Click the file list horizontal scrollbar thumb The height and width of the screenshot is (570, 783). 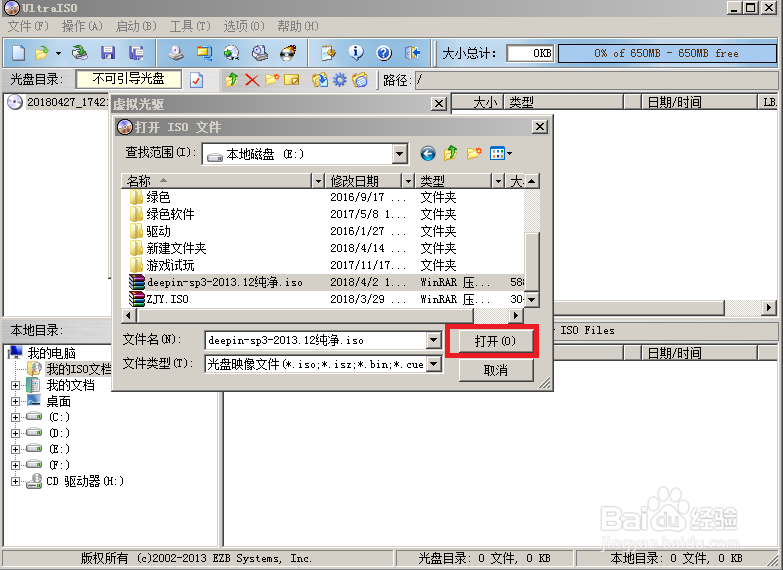pyautogui.click(x=306, y=315)
